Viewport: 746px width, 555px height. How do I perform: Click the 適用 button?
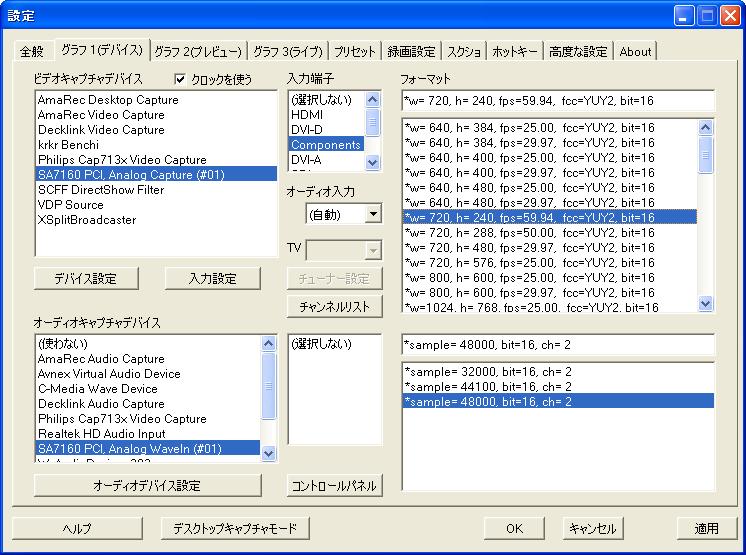point(706,528)
